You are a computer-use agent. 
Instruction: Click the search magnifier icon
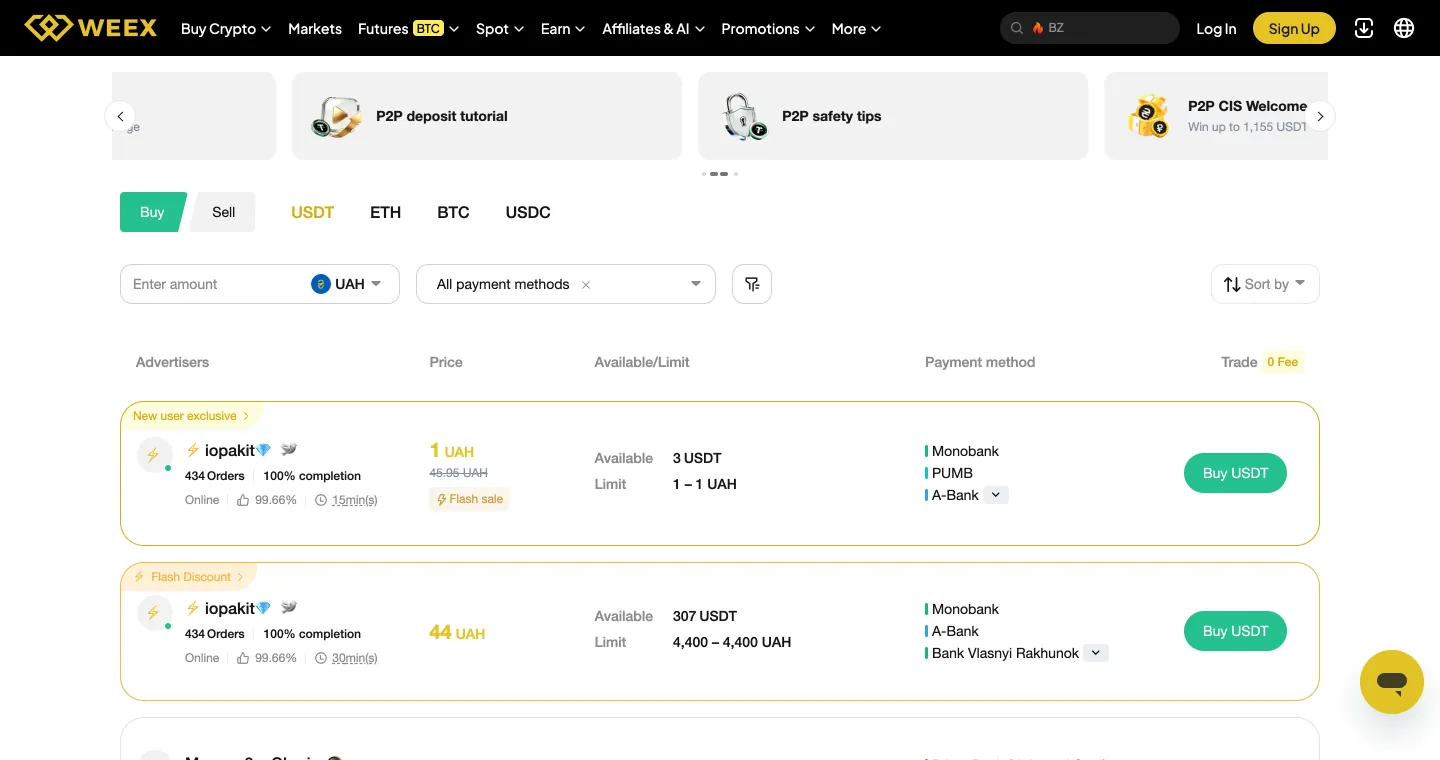[1017, 28]
